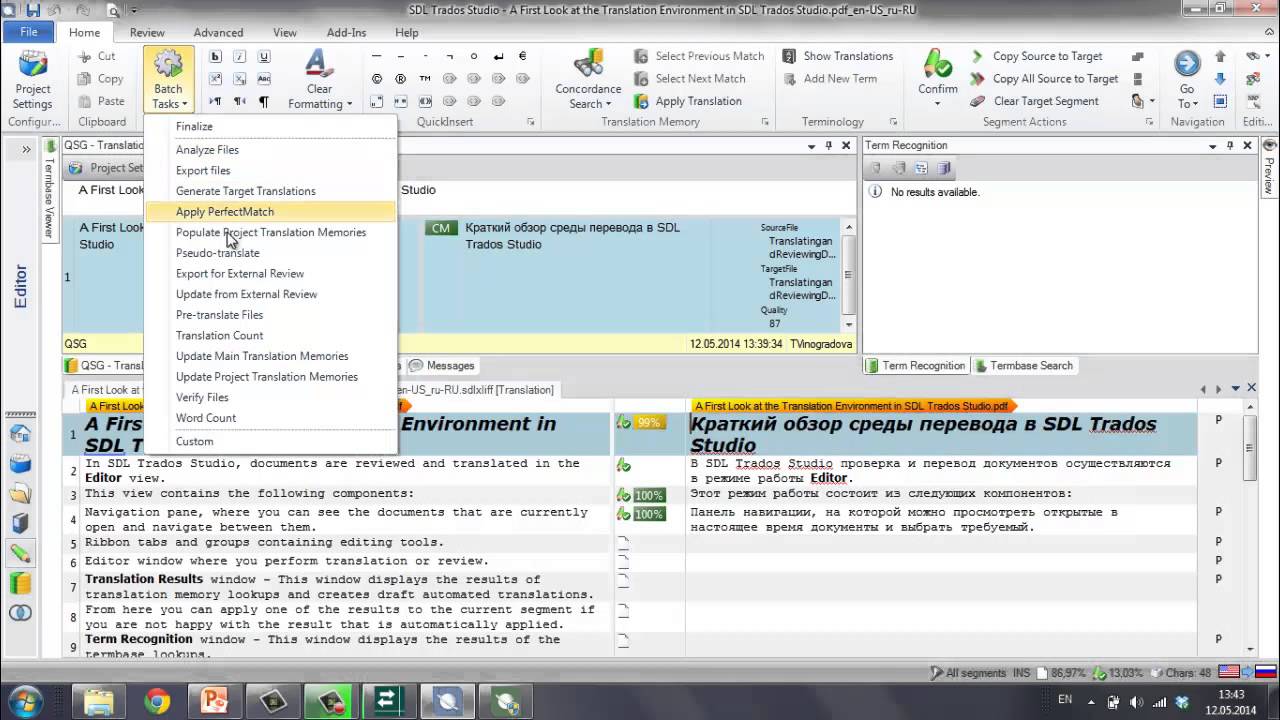The image size is (1280, 720).
Task: Insert the registered trademark symbol
Action: coord(401,79)
